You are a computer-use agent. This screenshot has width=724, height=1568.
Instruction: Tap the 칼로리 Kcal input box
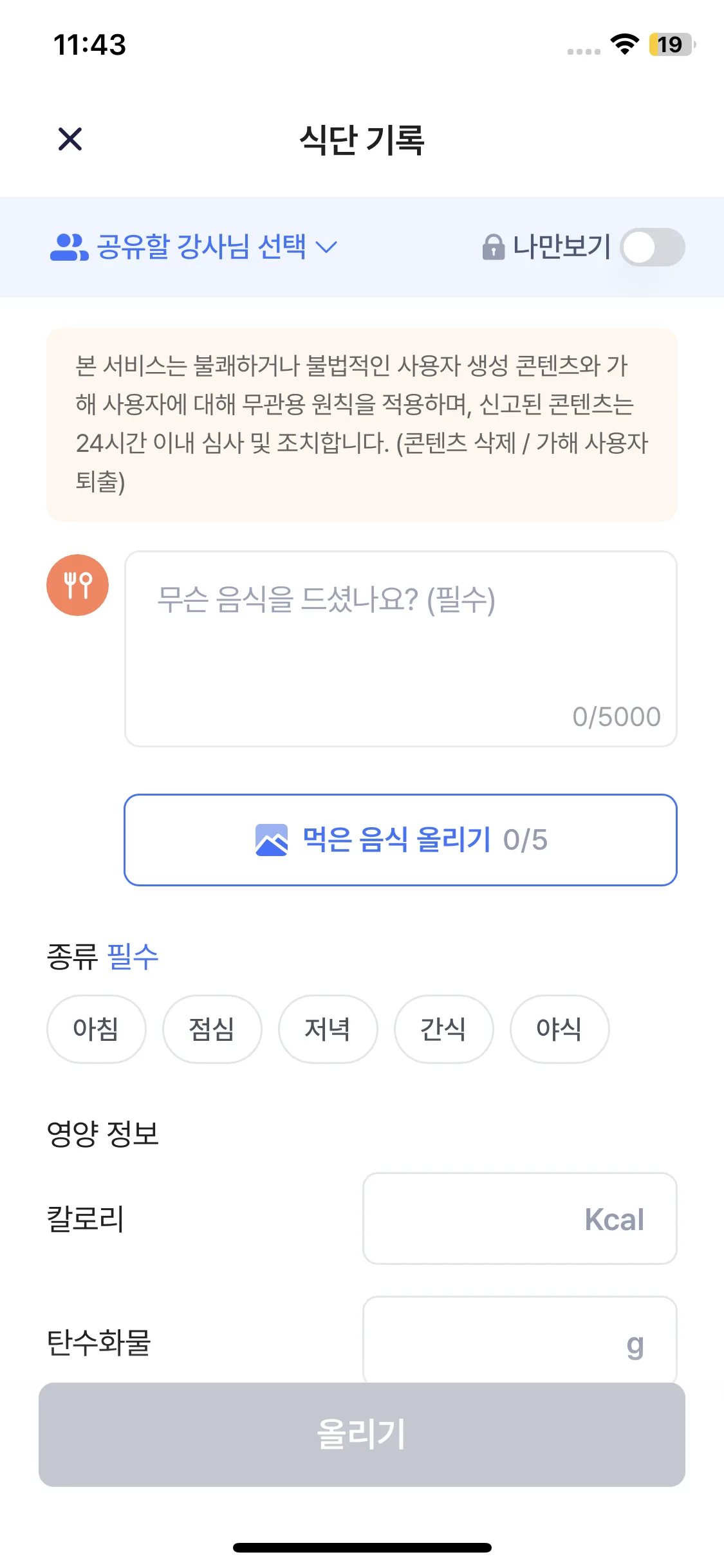519,1218
